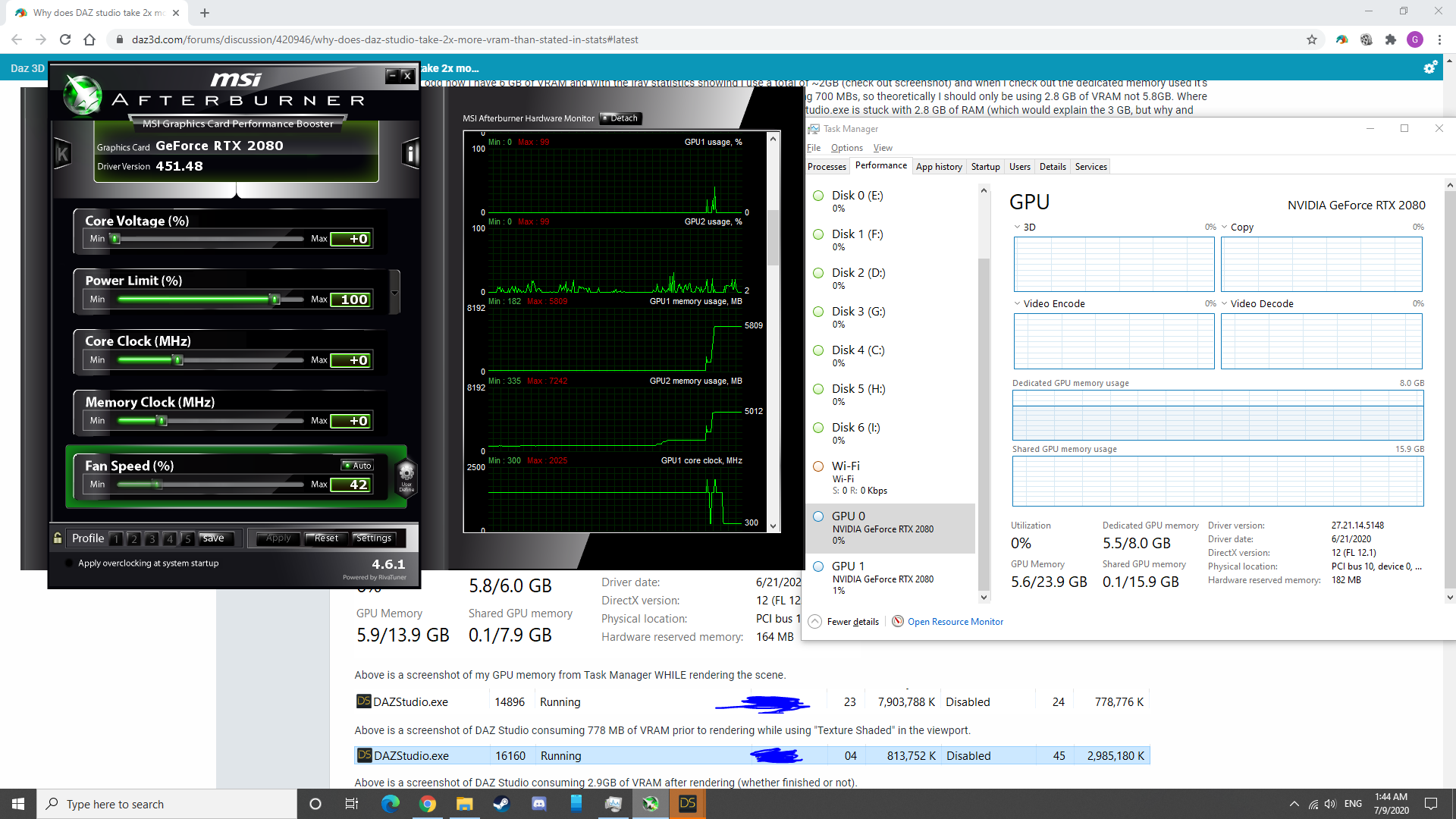The height and width of the screenshot is (819, 1456).
Task: Click the DAZ Studio taskbar icon
Action: point(688,804)
